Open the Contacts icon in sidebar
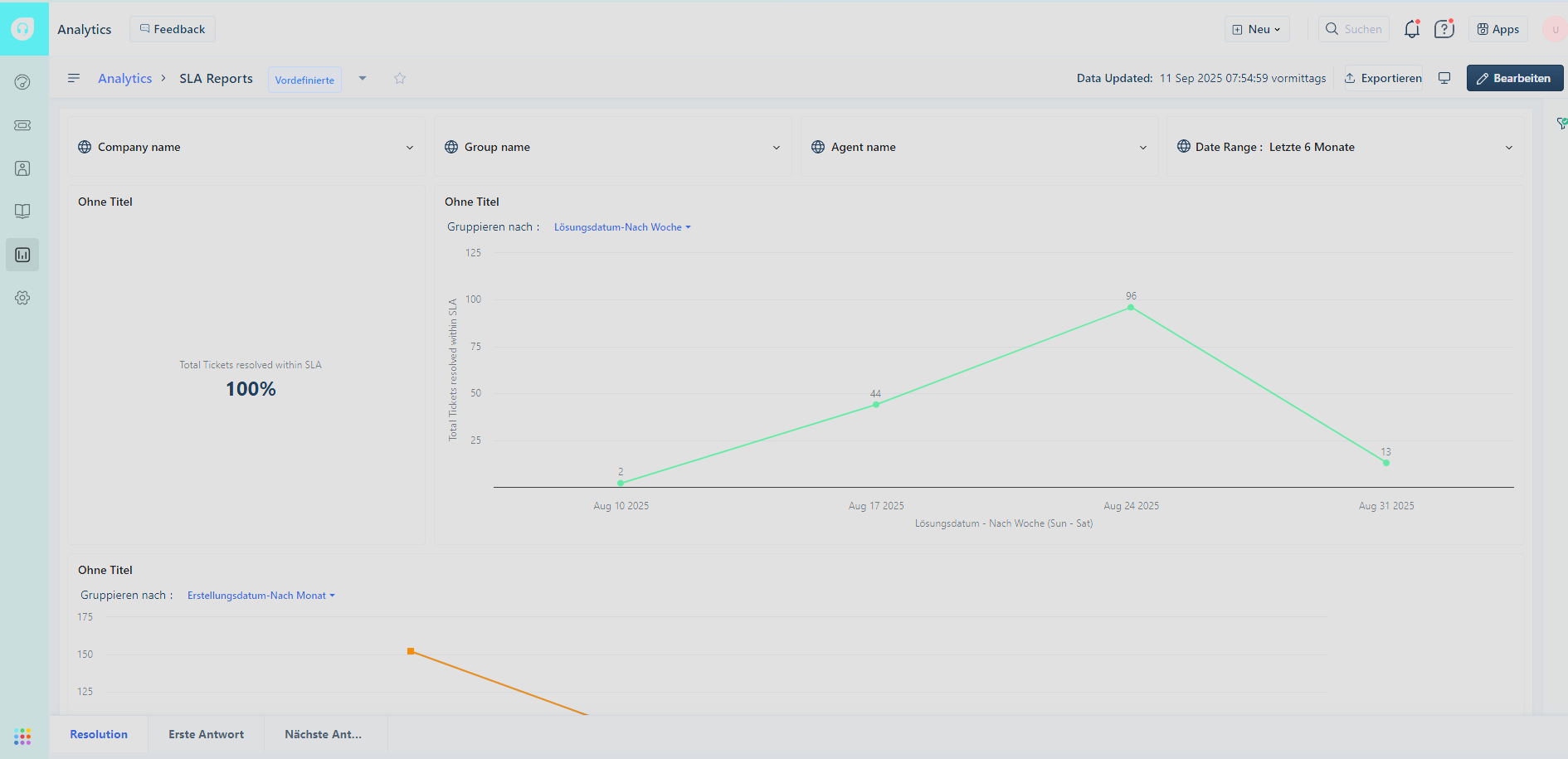 [x=22, y=168]
